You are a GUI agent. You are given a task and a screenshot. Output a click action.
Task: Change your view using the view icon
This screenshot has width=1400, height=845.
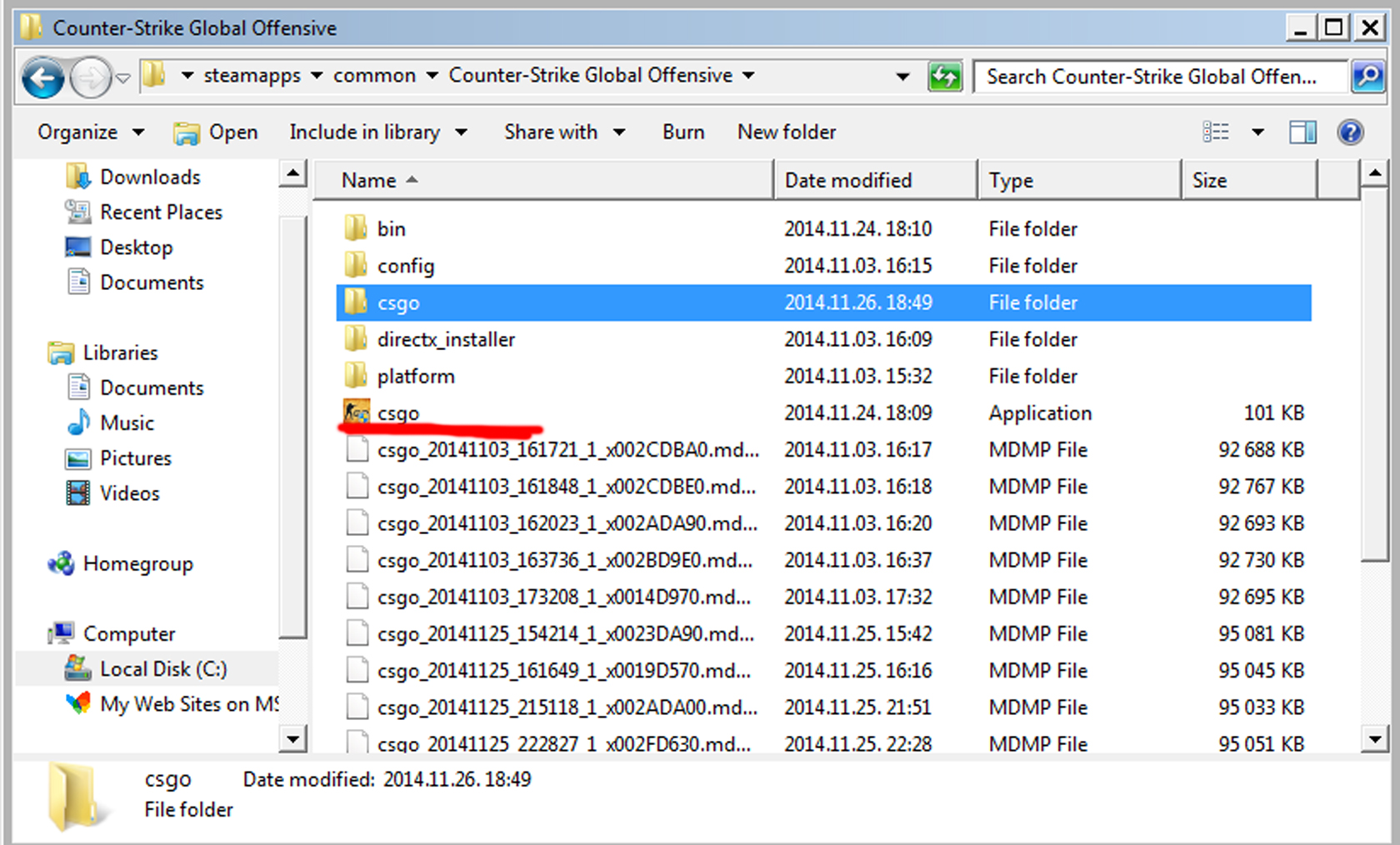tap(1216, 132)
